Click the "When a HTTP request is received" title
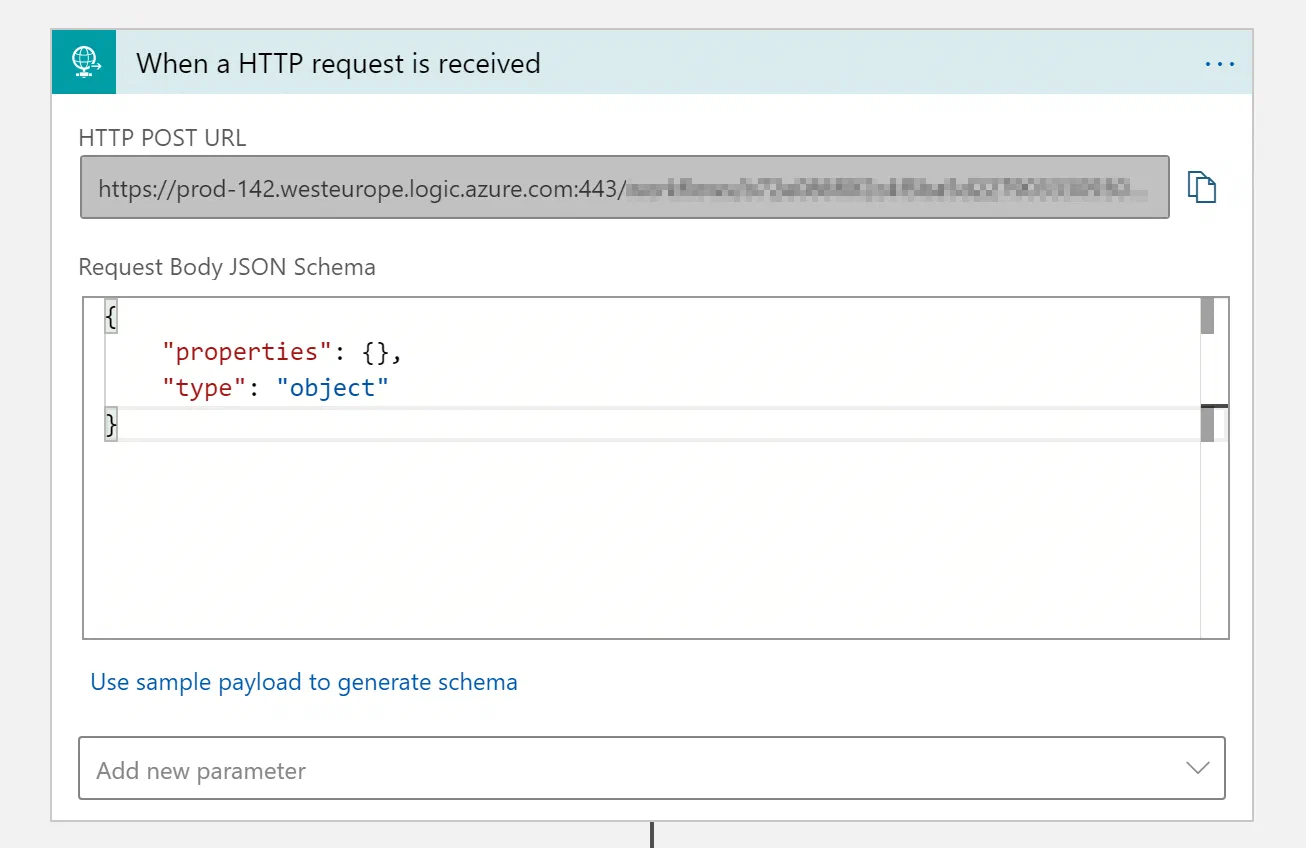This screenshot has height=848, width=1306. [x=338, y=64]
